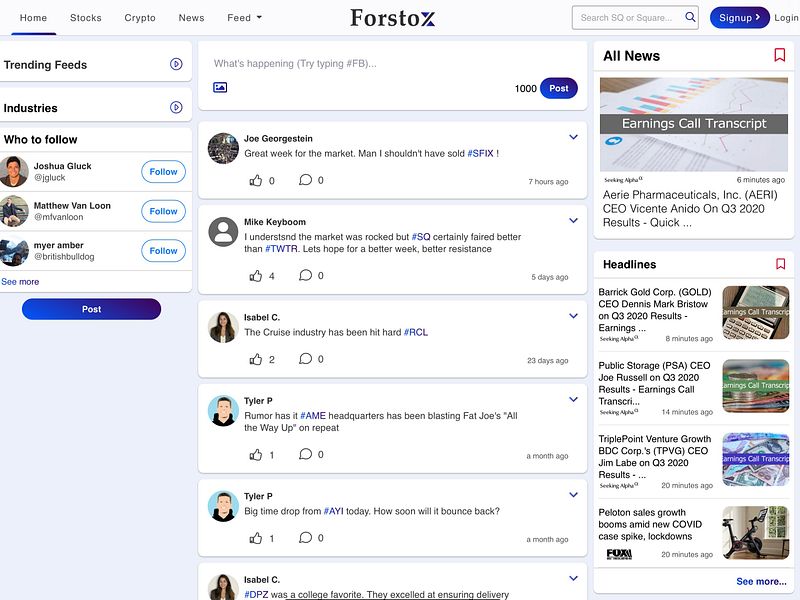
Task: Click the #AYI hashtag
Action: (x=333, y=511)
